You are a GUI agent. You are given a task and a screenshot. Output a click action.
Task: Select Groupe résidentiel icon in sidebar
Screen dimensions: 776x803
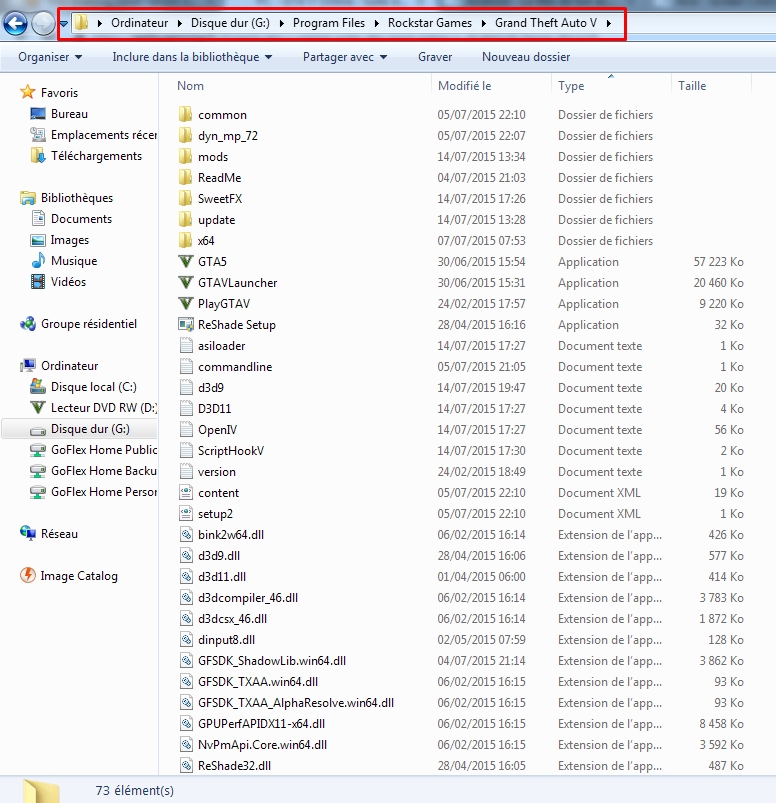coord(28,324)
